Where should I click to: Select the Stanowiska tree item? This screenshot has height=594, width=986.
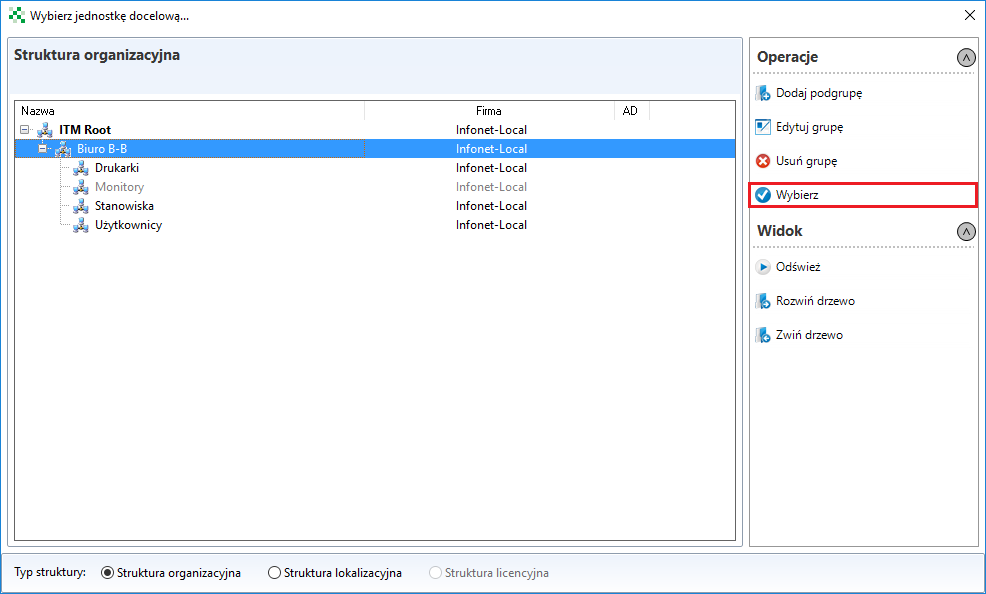click(x=124, y=206)
